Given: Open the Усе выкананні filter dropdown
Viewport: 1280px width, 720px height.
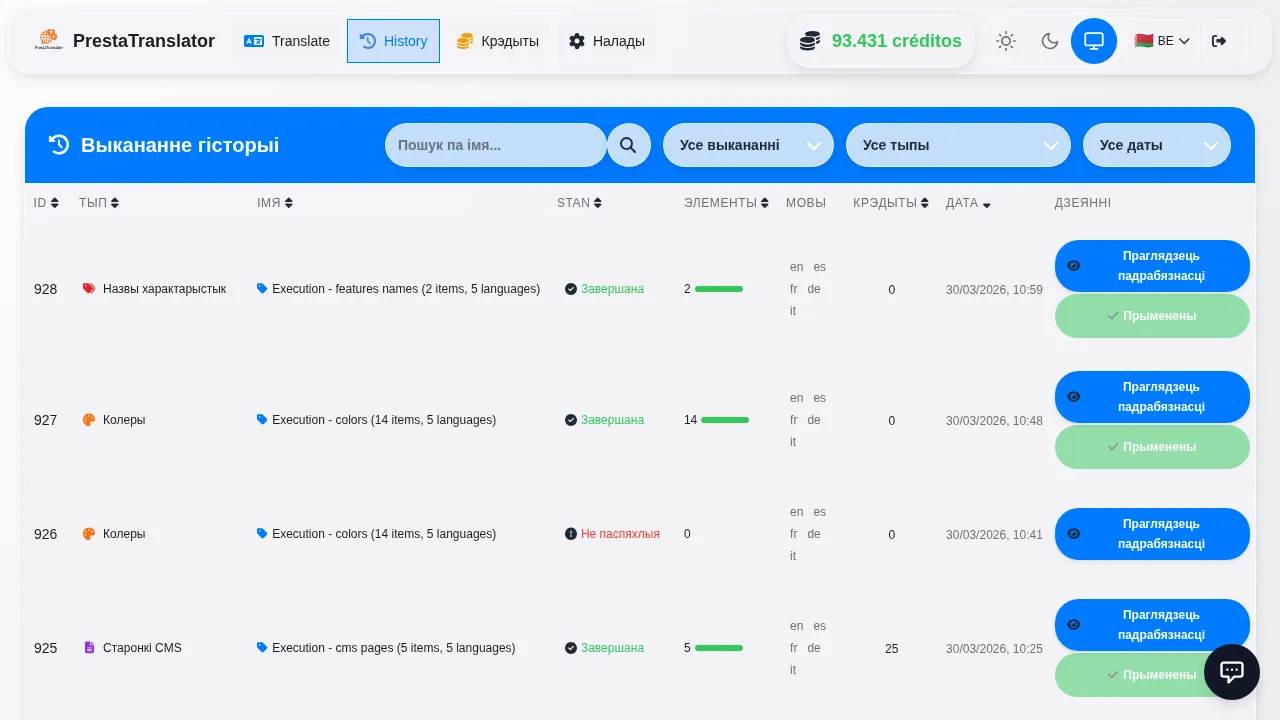Looking at the screenshot, I should click(748, 145).
